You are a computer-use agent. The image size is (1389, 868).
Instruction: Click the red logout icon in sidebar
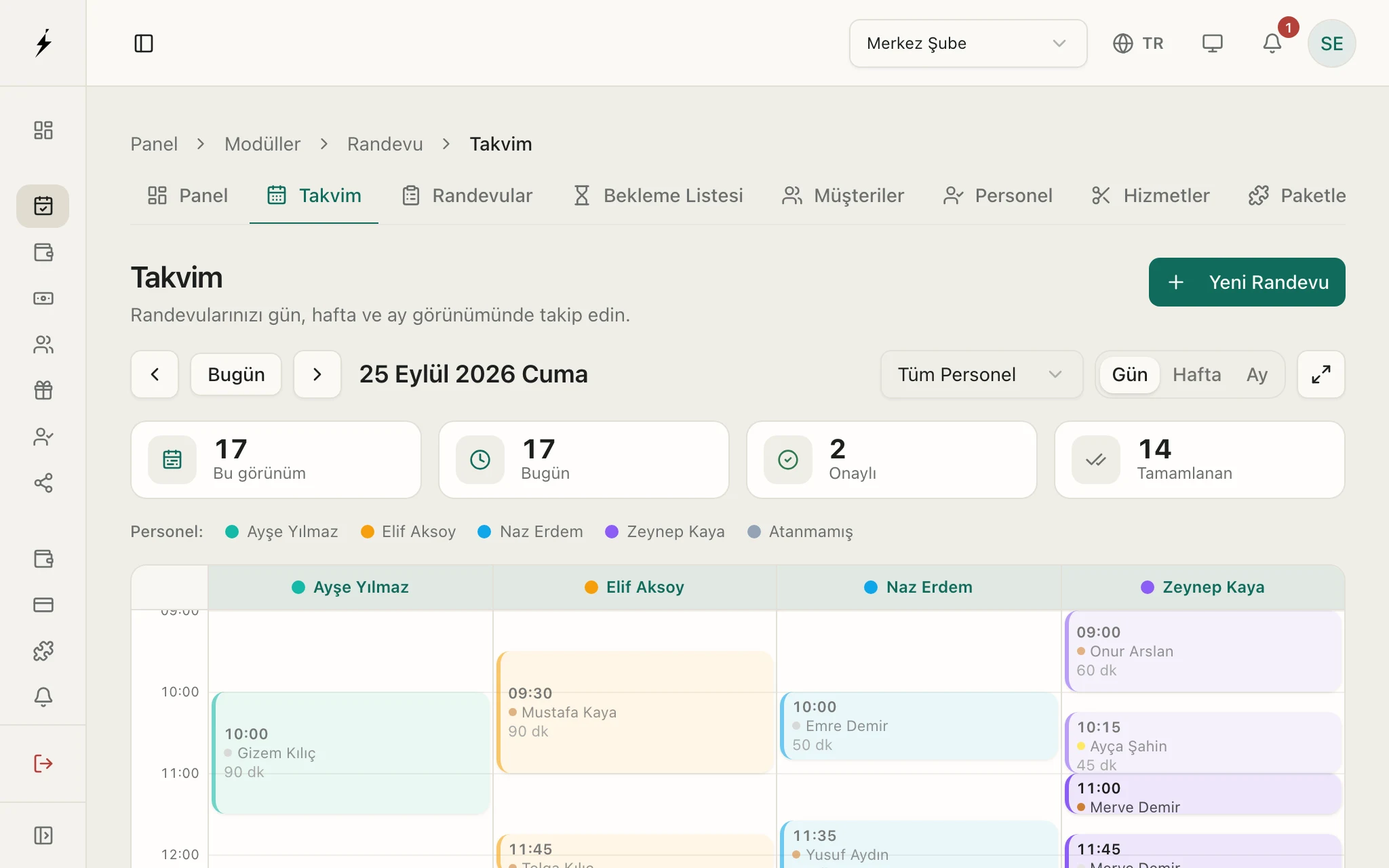[x=43, y=764]
